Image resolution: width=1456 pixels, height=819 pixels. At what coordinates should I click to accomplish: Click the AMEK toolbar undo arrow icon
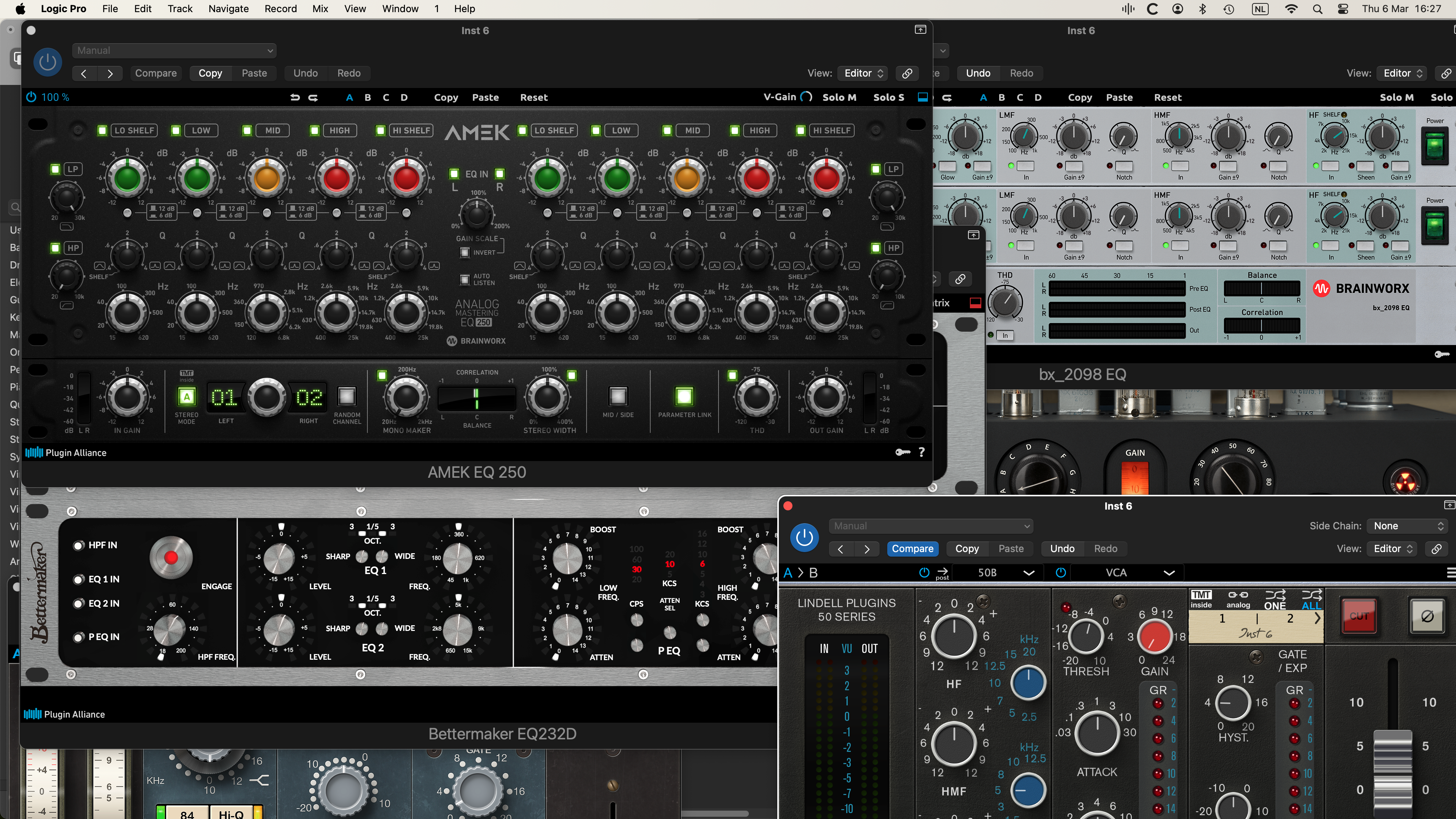[x=295, y=97]
